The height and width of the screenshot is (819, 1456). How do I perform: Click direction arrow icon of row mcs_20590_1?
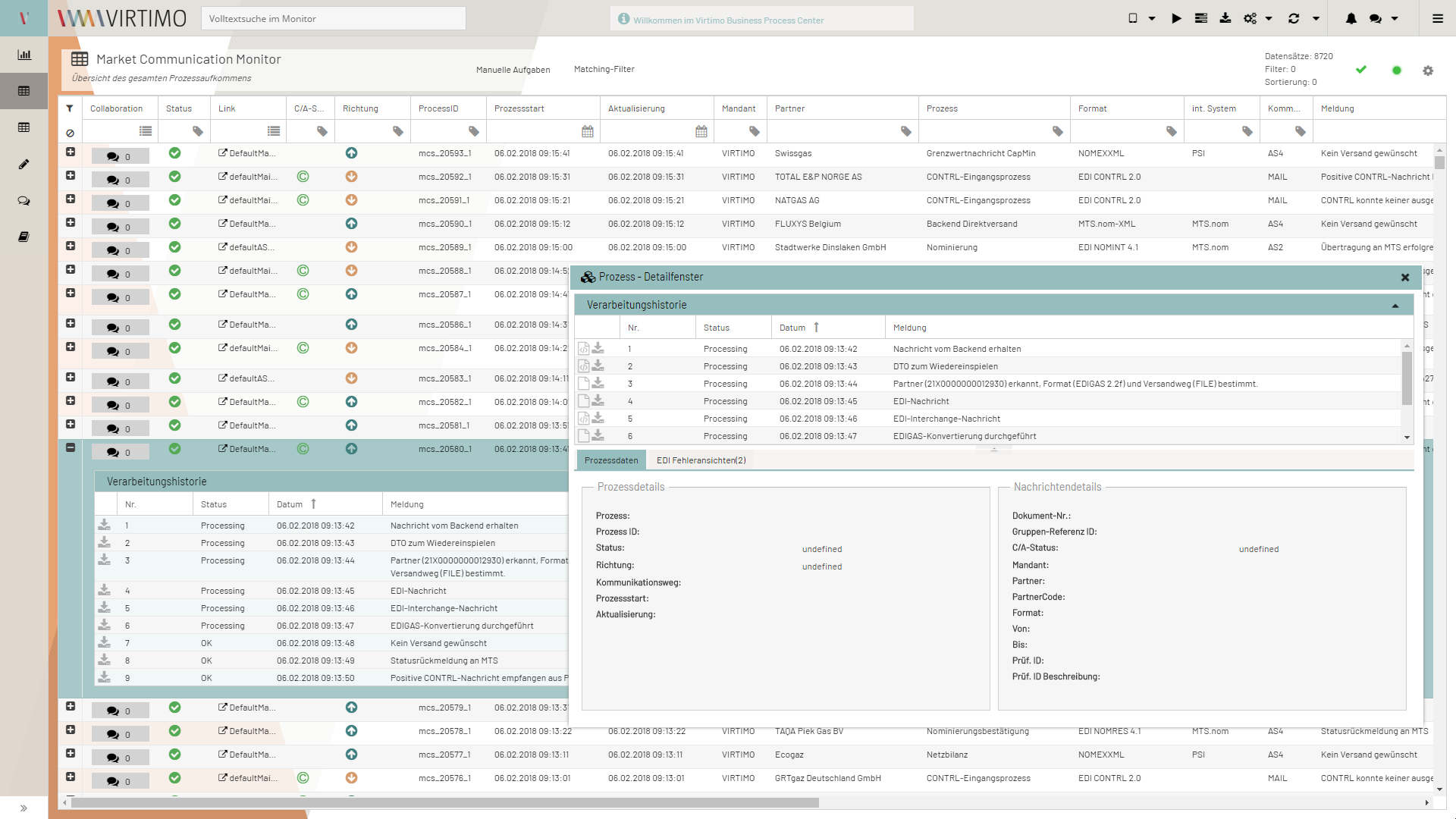pyautogui.click(x=351, y=224)
